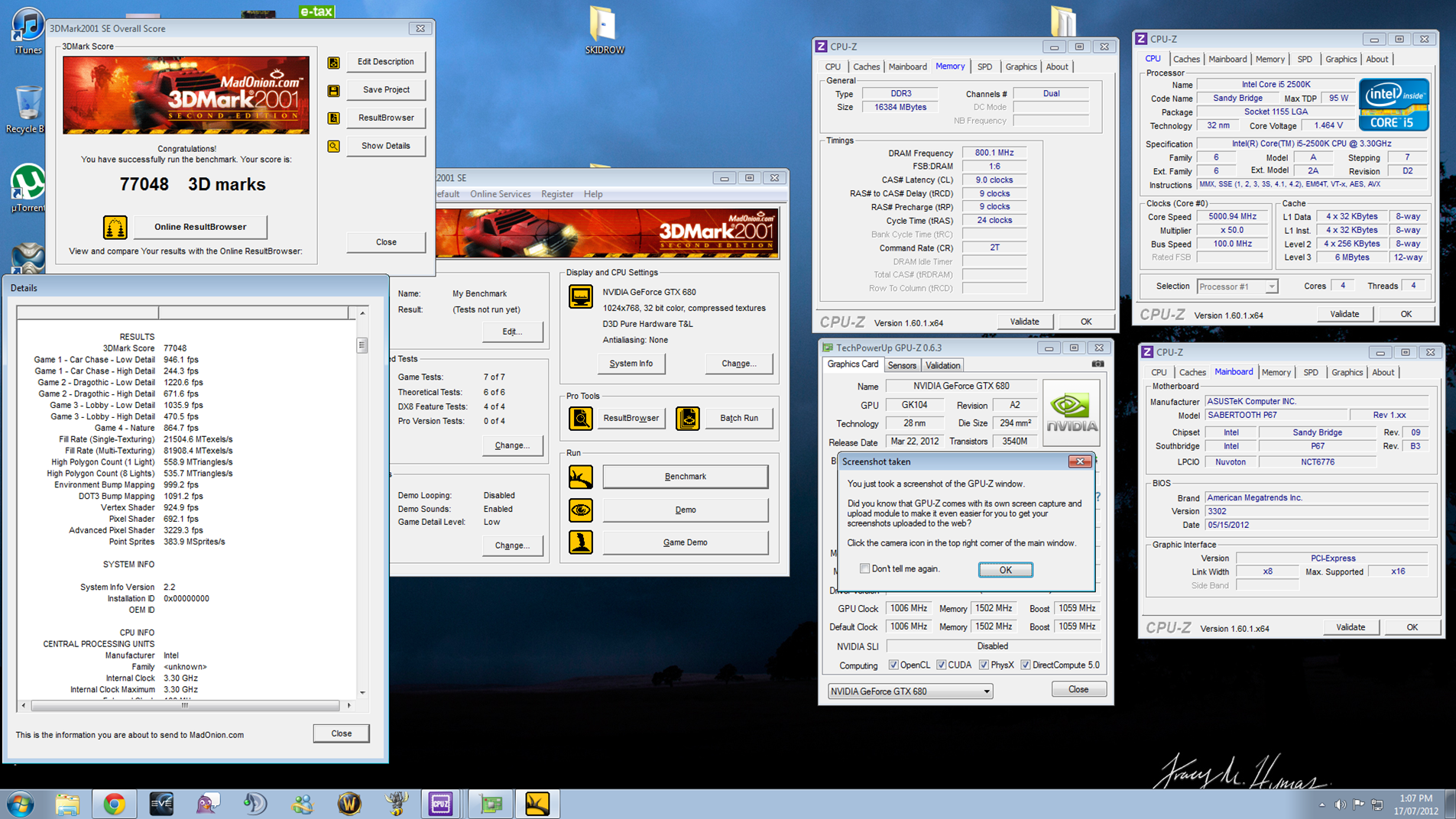The height and width of the screenshot is (819, 1456).
Task: Click the Edit Description icon in 3DMark score window
Action: pyautogui.click(x=334, y=63)
